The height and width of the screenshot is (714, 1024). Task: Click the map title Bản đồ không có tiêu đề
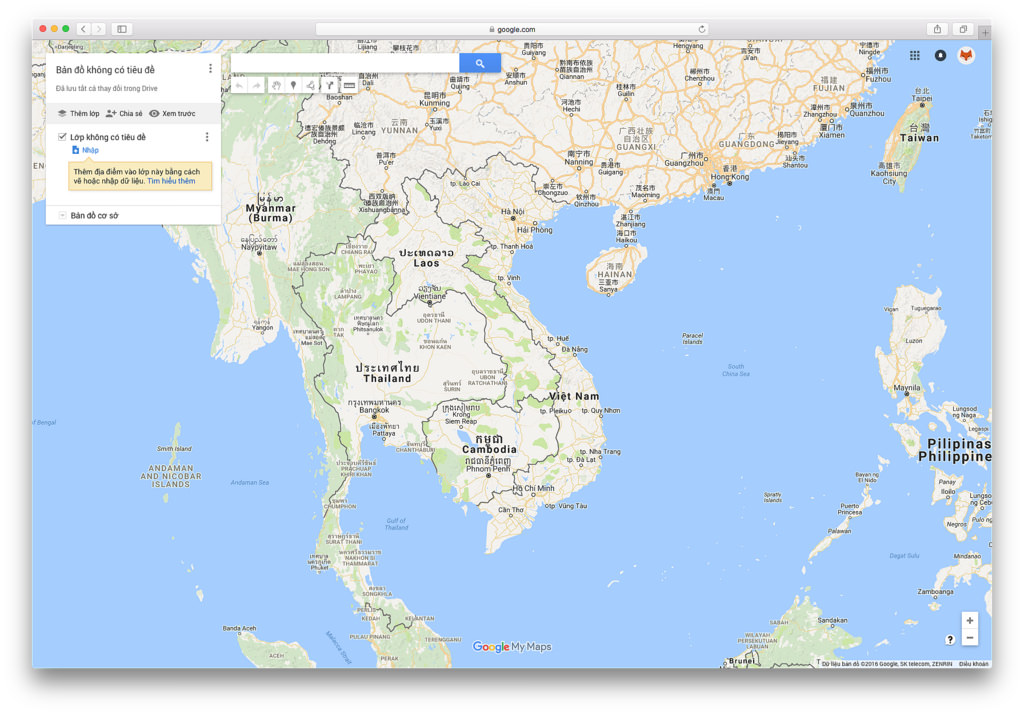105,70
